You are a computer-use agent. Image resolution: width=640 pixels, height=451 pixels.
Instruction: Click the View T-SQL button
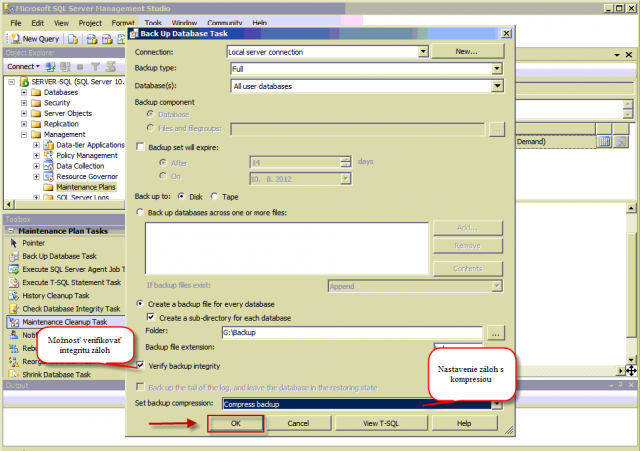(381, 423)
